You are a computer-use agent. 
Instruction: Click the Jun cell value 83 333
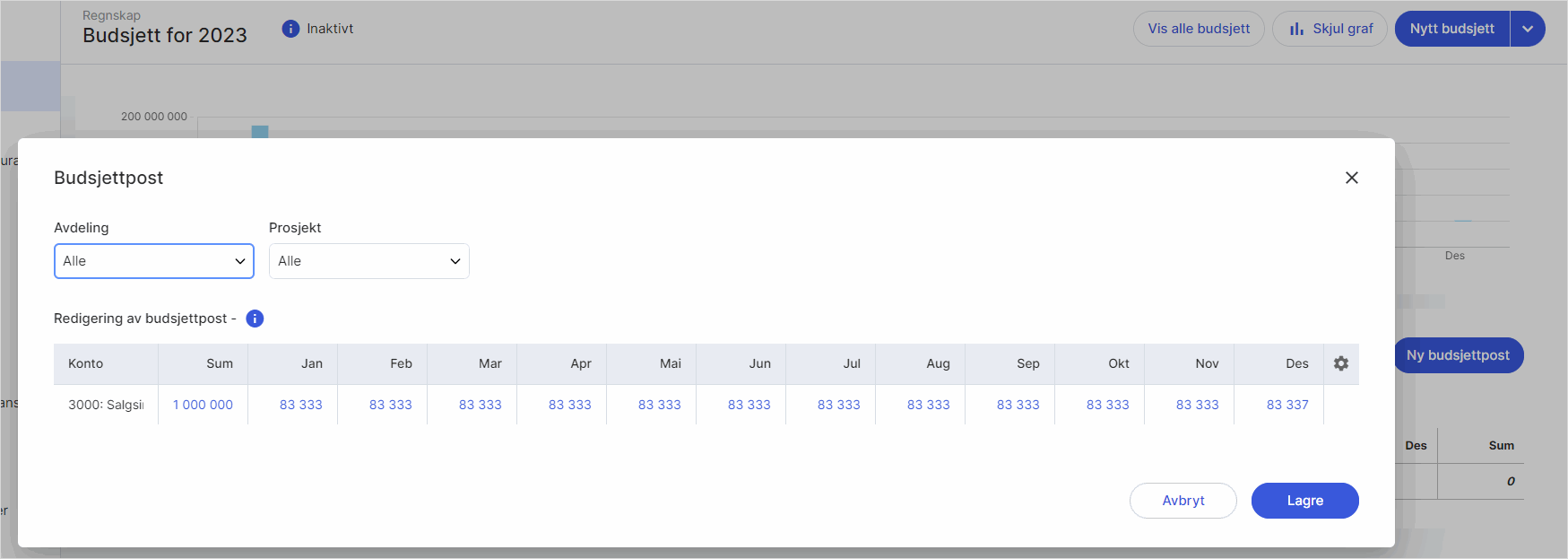[749, 405]
